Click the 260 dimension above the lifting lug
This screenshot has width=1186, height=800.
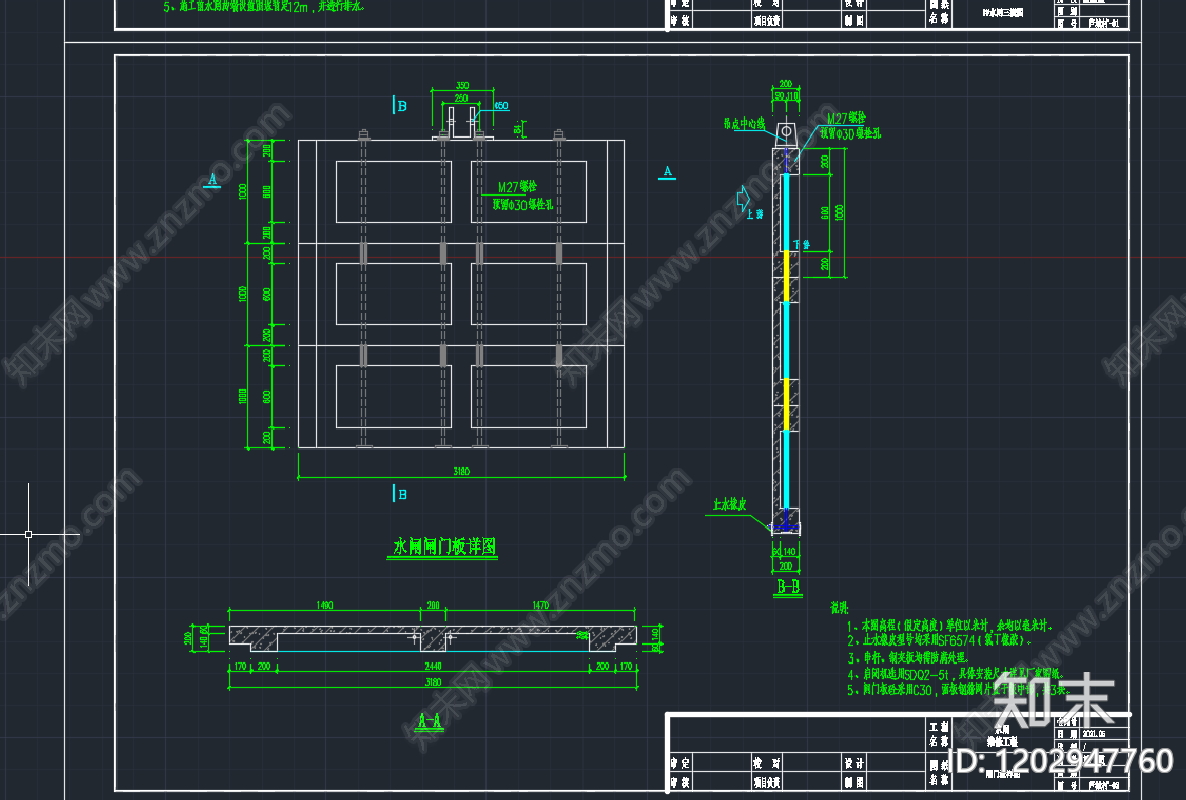[x=461, y=98]
